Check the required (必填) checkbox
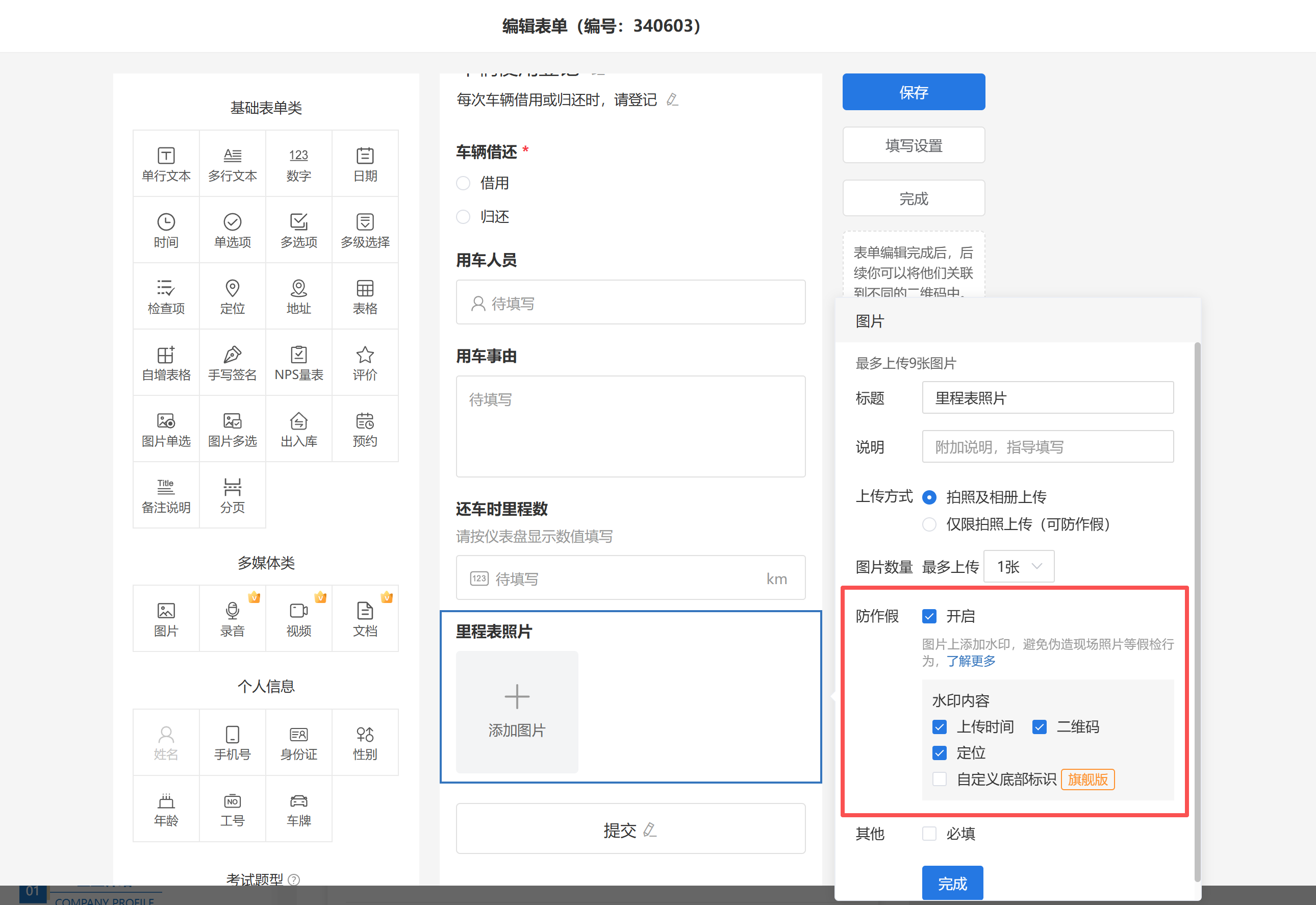This screenshot has height=905, width=1316. click(929, 834)
